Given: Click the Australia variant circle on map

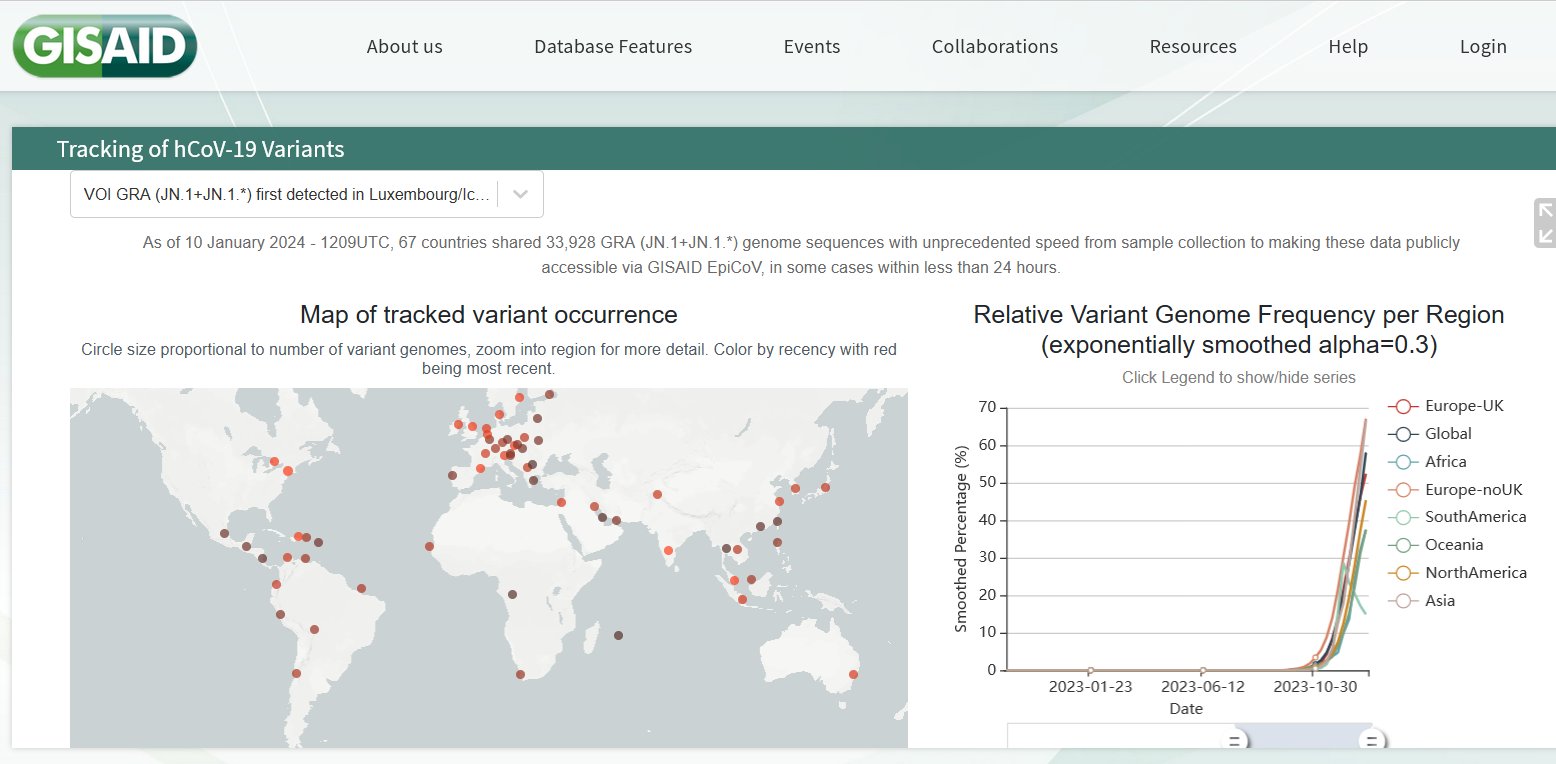Looking at the screenshot, I should coord(853,674).
